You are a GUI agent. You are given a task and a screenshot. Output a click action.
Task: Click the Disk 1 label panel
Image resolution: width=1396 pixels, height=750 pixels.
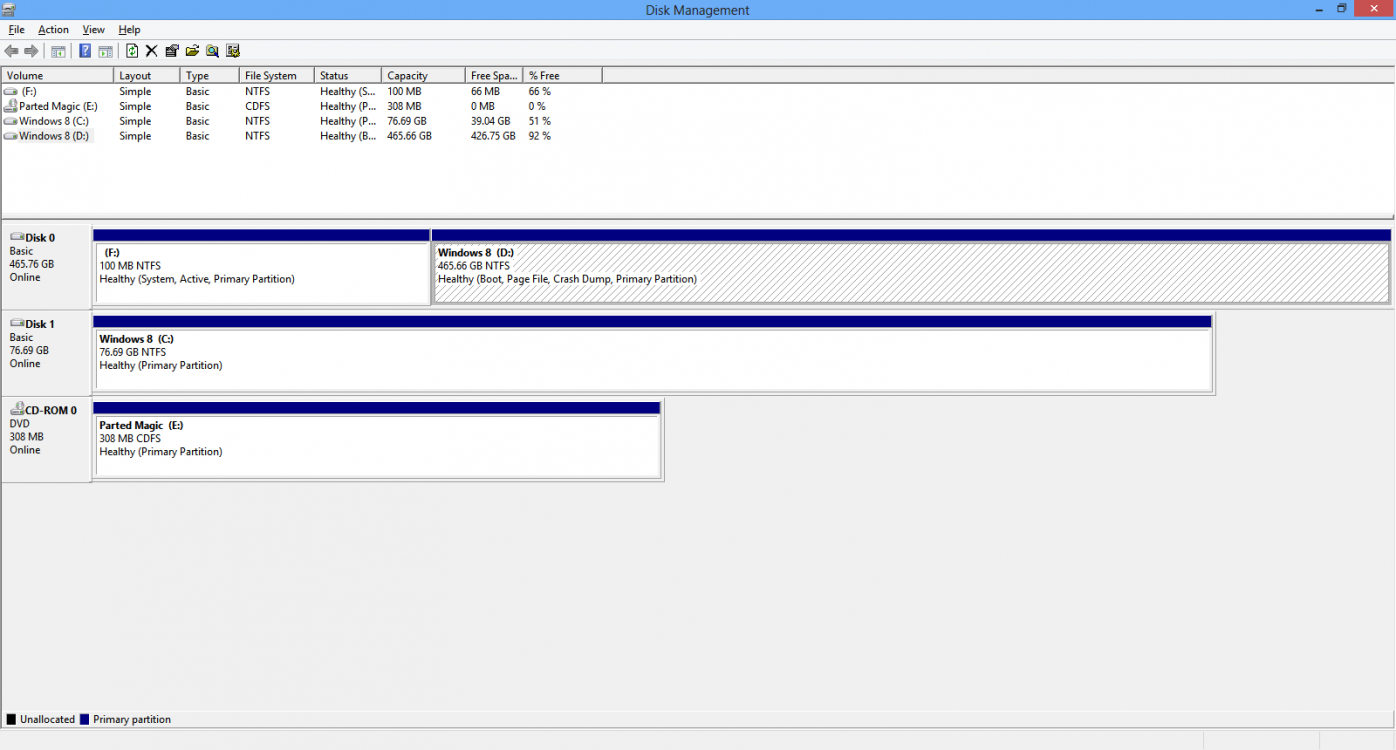pyautogui.click(x=46, y=352)
